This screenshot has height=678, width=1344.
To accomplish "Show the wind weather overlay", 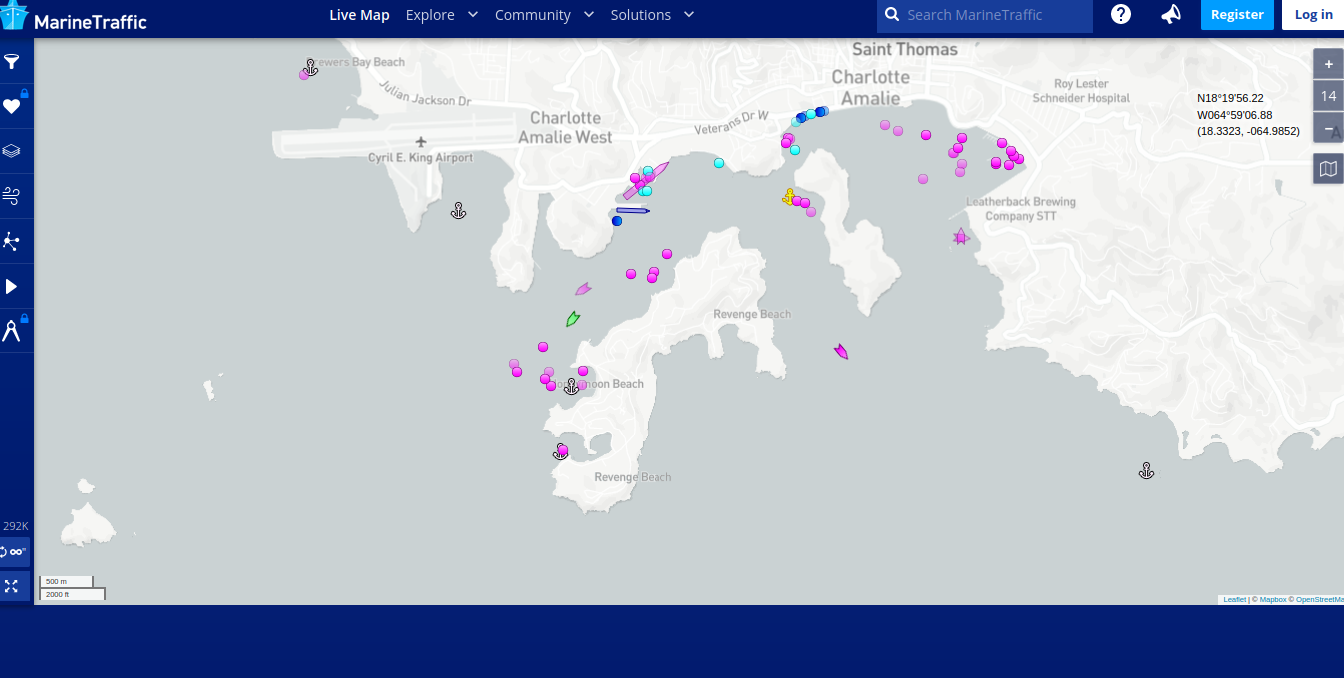I will 11,196.
